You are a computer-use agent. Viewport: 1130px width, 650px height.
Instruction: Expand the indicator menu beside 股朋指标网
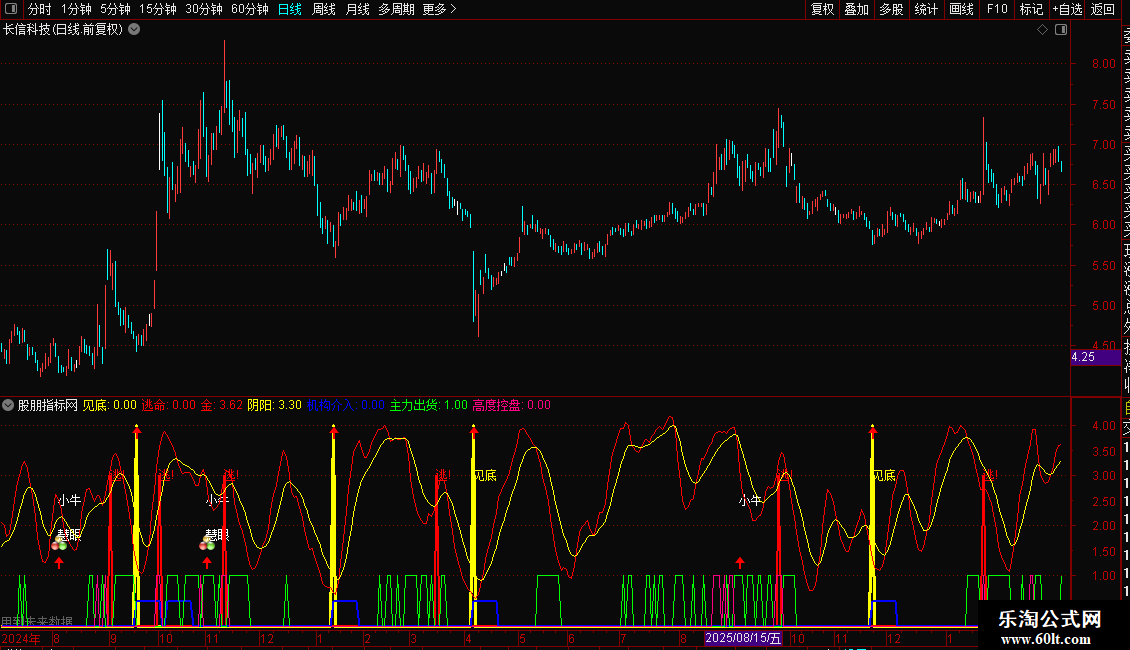(8, 405)
